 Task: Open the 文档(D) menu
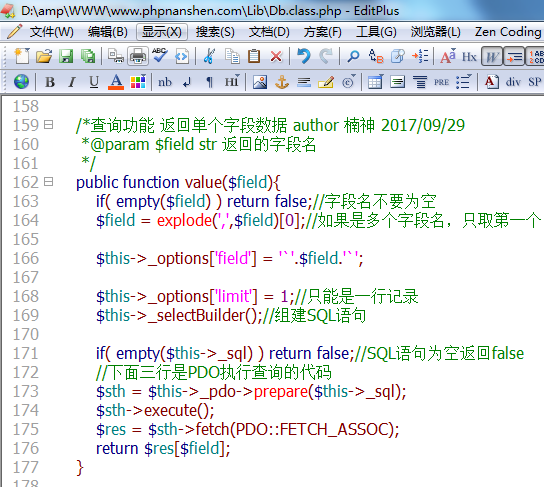tap(269, 32)
